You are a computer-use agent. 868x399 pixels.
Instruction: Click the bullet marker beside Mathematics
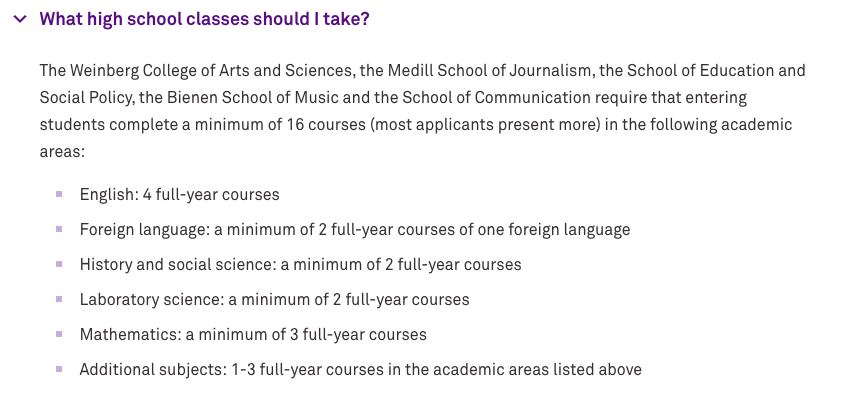click(59, 334)
